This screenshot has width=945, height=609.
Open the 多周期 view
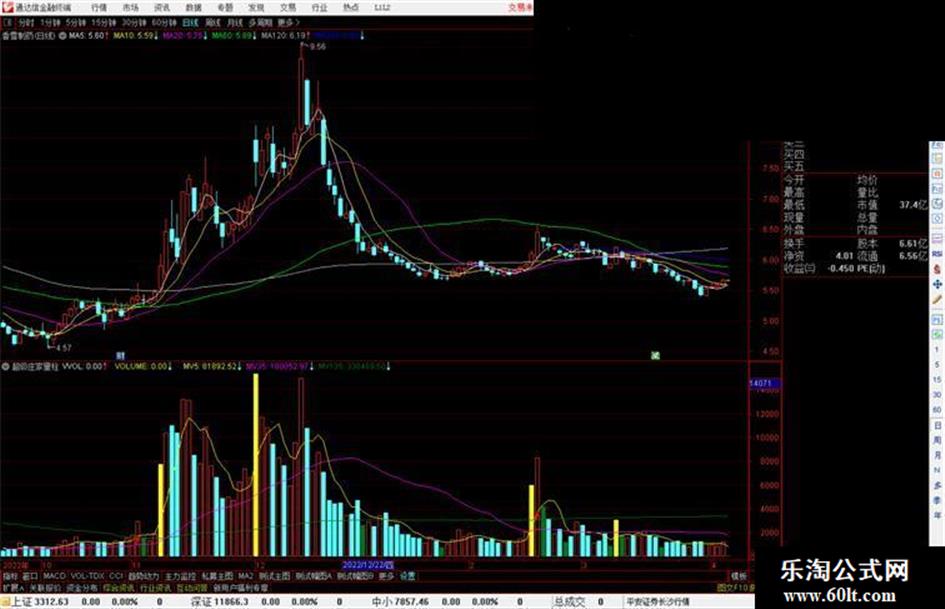tap(260, 23)
